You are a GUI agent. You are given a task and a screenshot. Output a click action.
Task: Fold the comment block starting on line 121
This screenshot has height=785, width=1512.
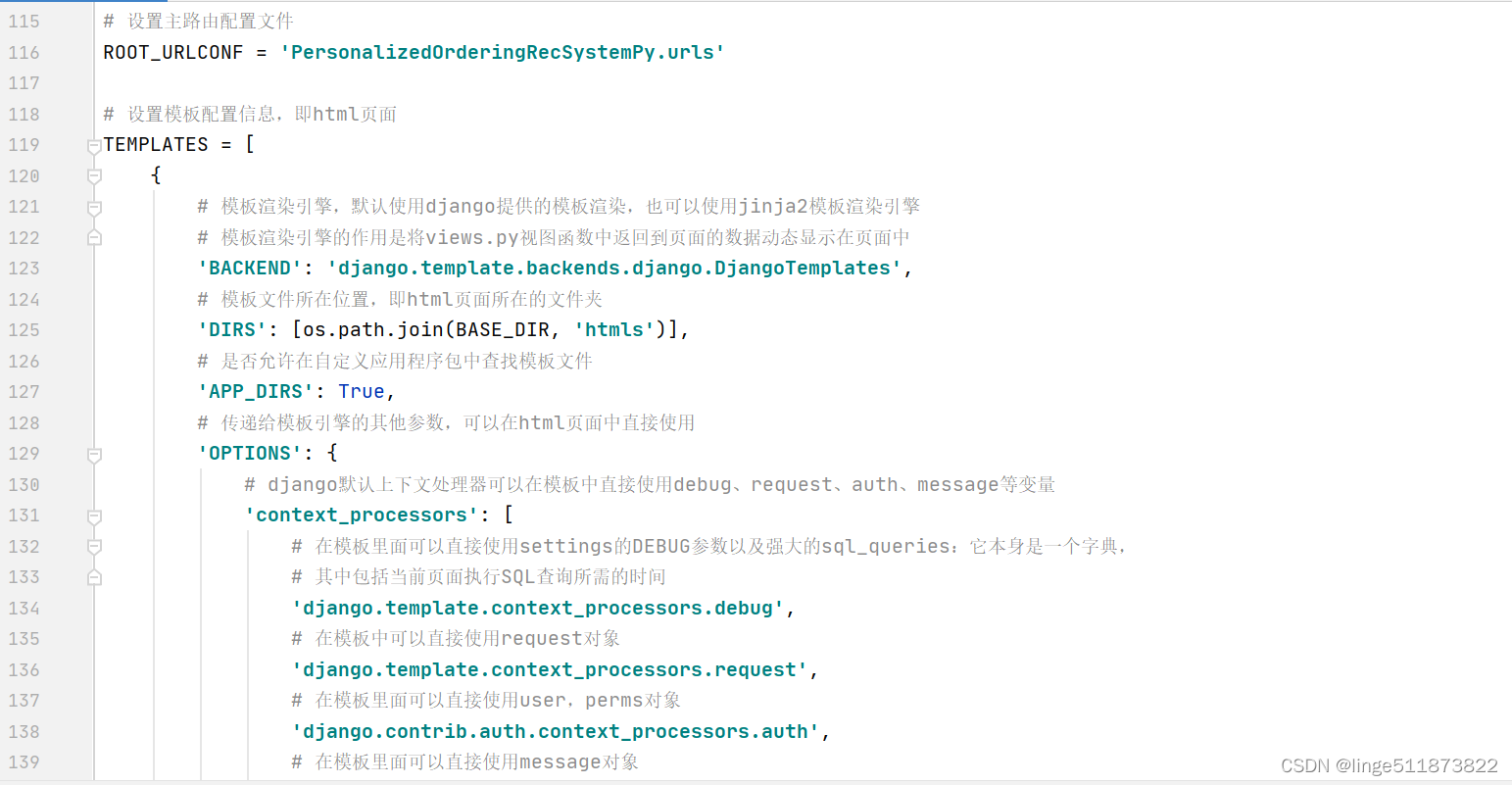pyautogui.click(x=94, y=208)
